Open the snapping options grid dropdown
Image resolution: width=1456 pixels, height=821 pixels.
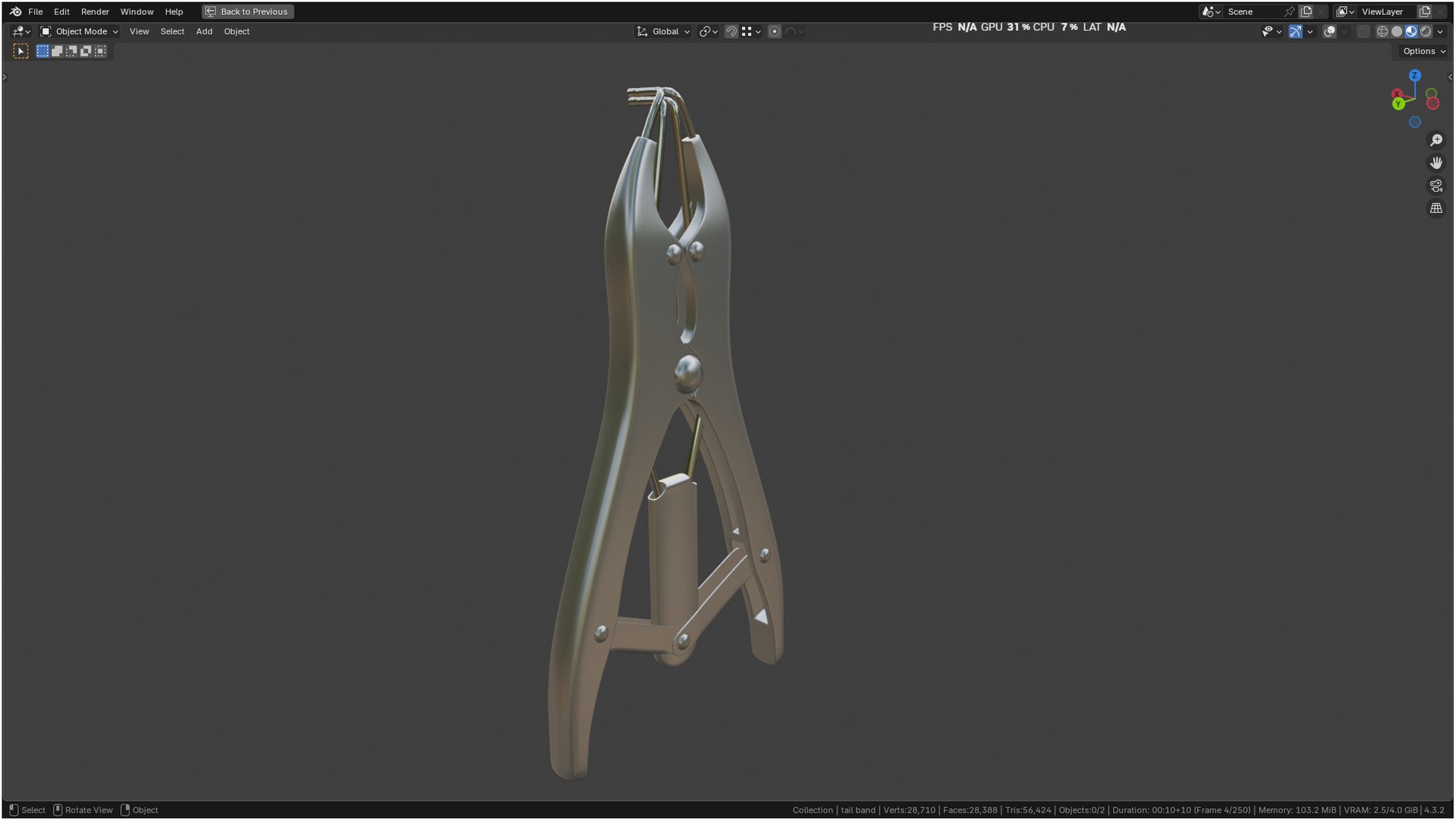(751, 31)
